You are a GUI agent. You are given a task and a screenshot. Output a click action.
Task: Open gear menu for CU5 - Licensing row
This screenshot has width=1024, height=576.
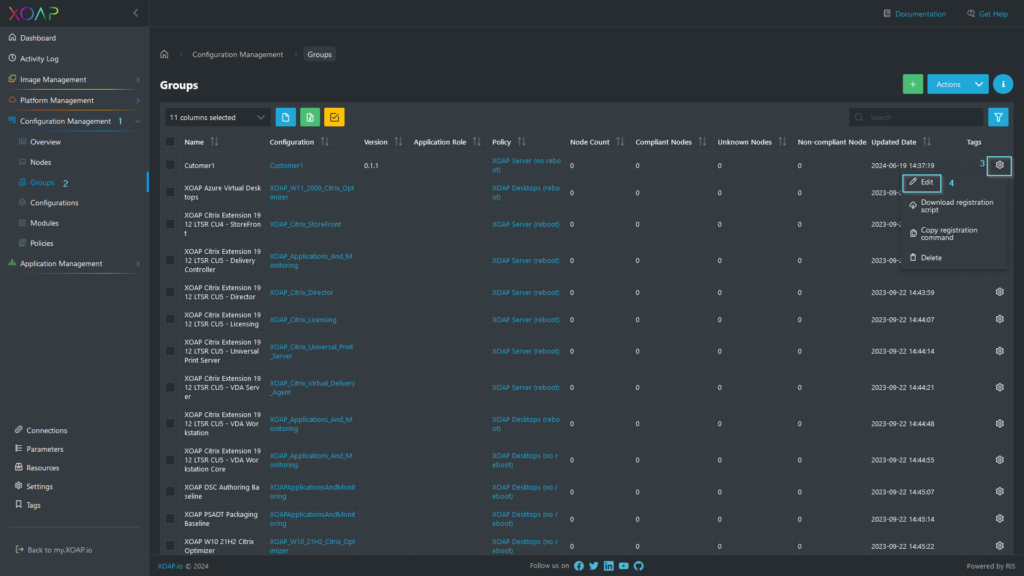click(x=999, y=319)
